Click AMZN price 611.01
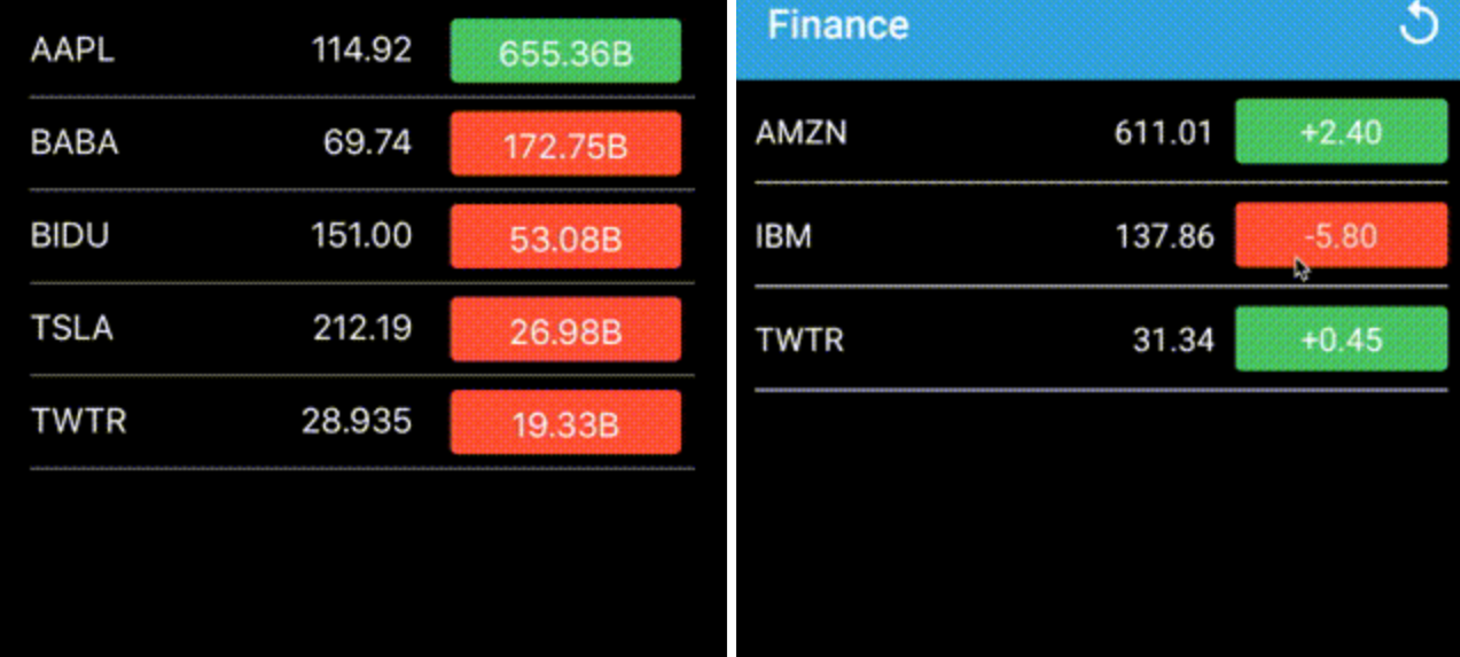This screenshot has height=657, width=1460. click(x=1163, y=132)
